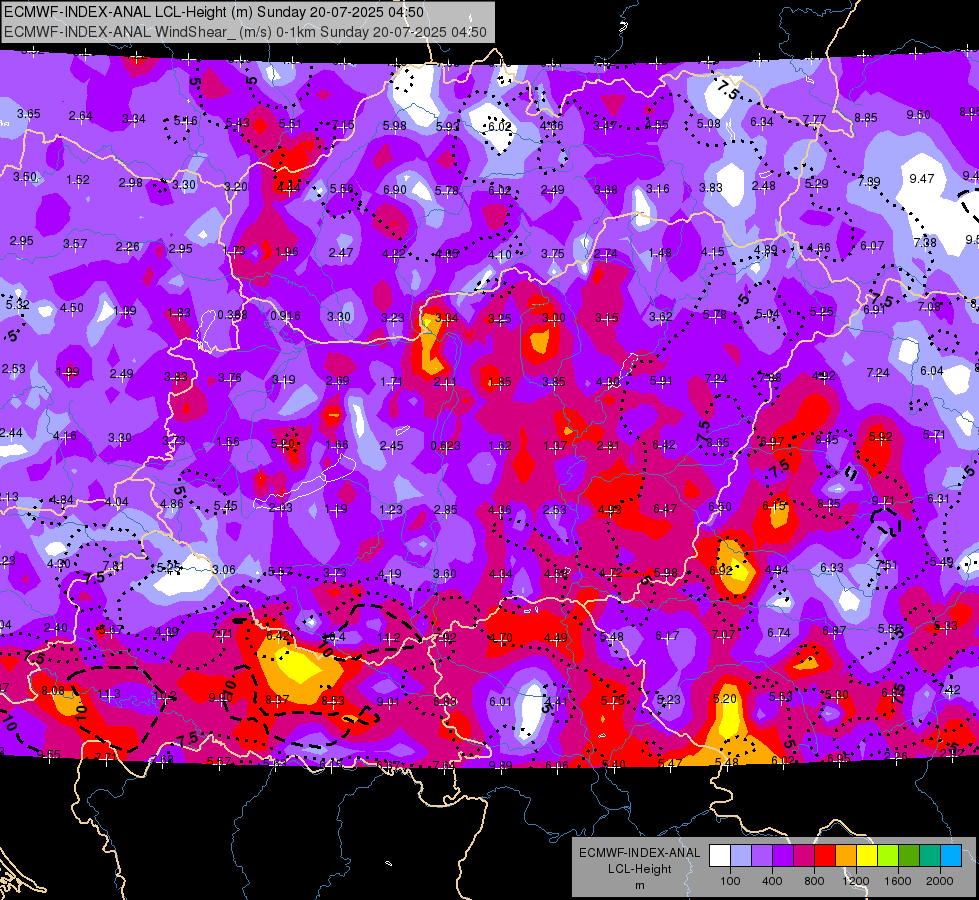Click the legend label '100'
Screen dimensions: 979x900
click(x=730, y=881)
